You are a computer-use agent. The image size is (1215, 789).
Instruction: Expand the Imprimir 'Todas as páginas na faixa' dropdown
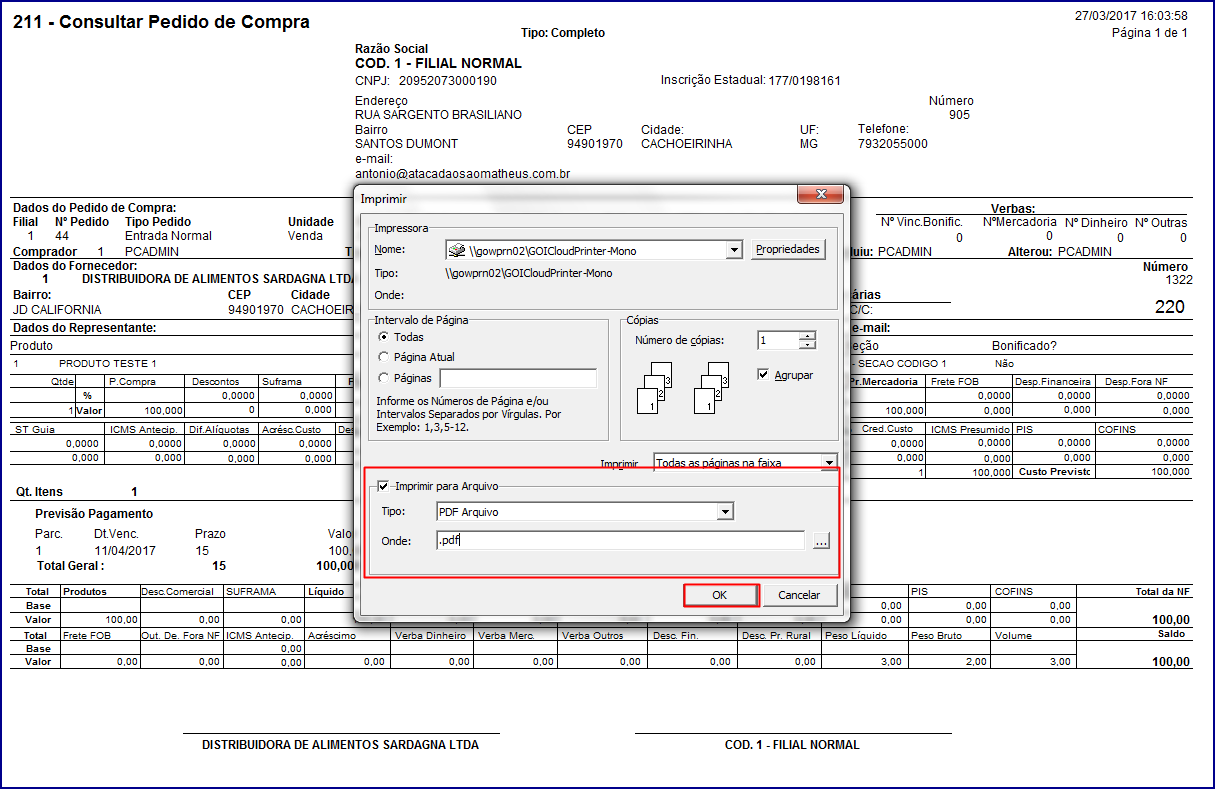pyautogui.click(x=829, y=462)
